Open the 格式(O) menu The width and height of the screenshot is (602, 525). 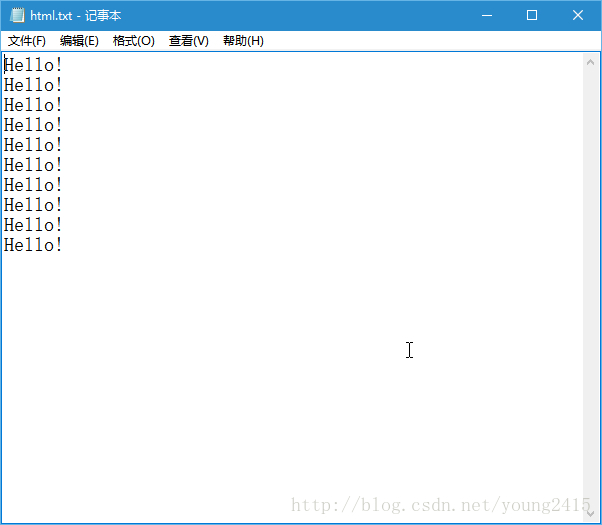tap(134, 41)
